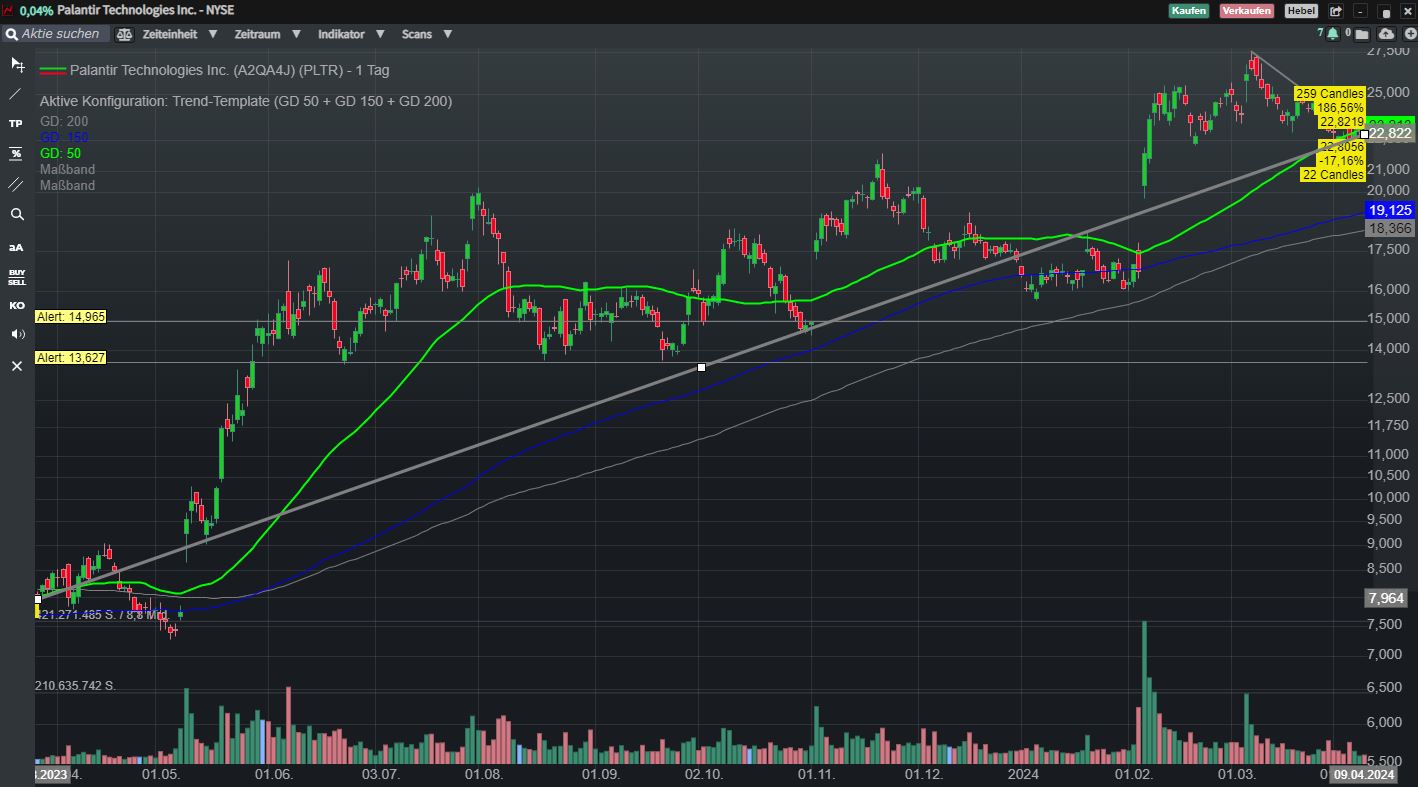Select the first Maßband legend entry
This screenshot has width=1418, height=787.
67,170
